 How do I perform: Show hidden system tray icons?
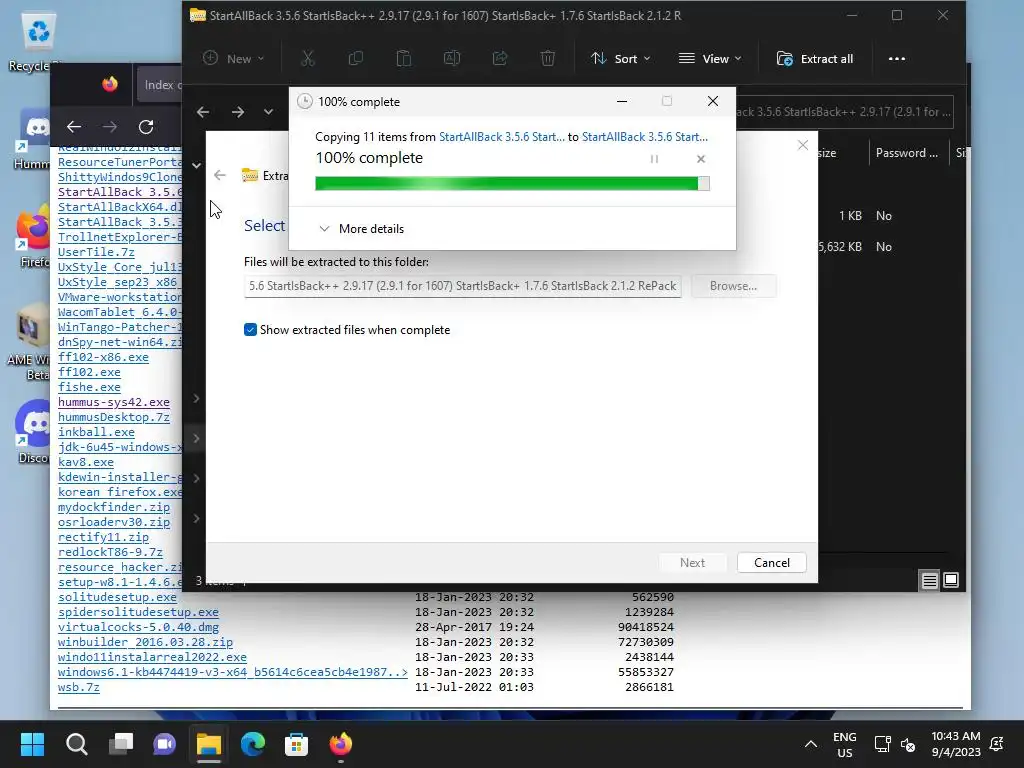[810, 744]
